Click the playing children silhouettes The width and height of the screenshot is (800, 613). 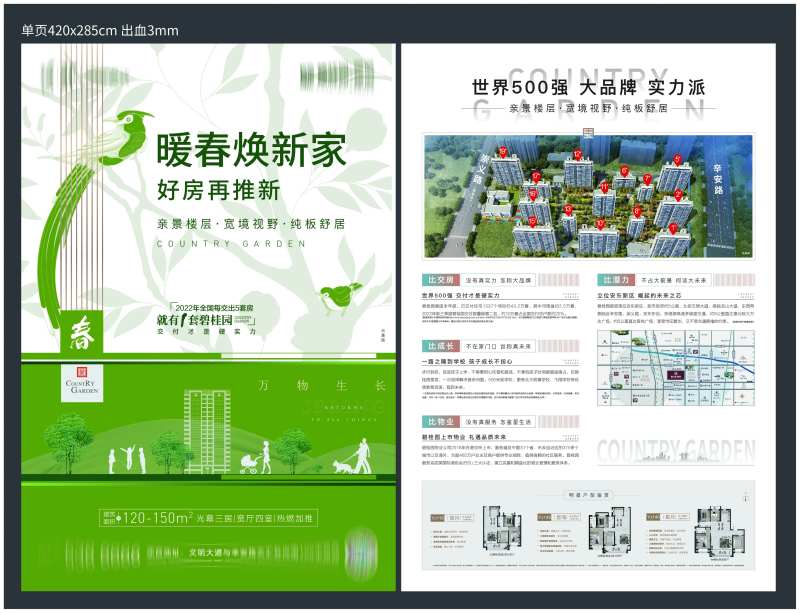(128, 460)
